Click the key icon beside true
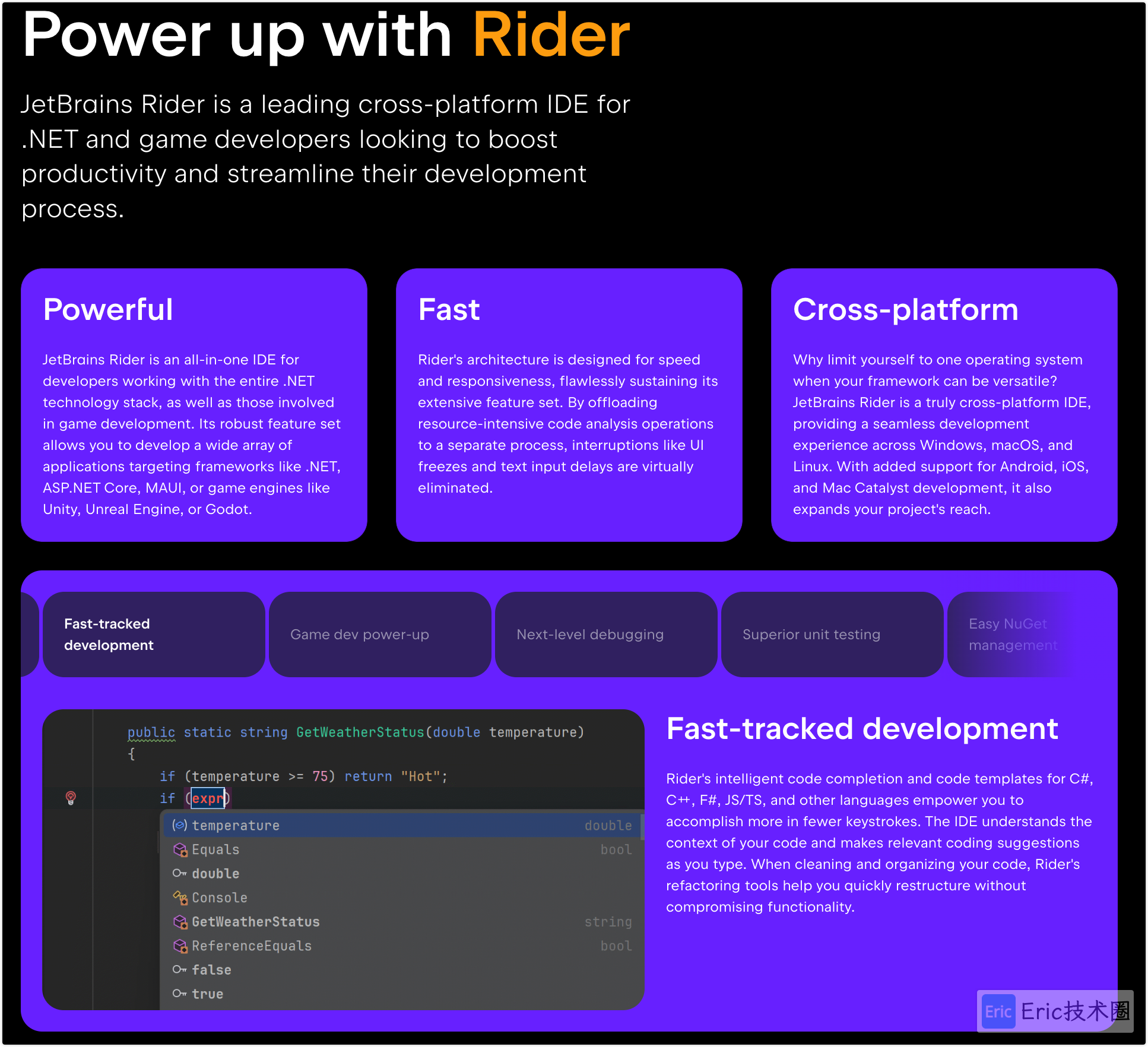 tap(180, 993)
